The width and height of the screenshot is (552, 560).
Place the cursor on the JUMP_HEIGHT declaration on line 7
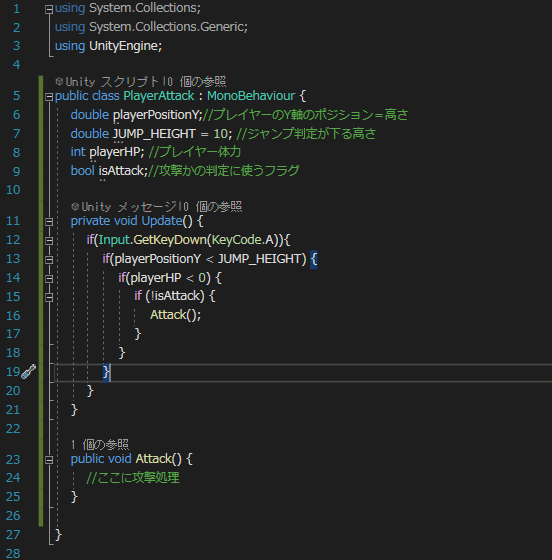154,134
